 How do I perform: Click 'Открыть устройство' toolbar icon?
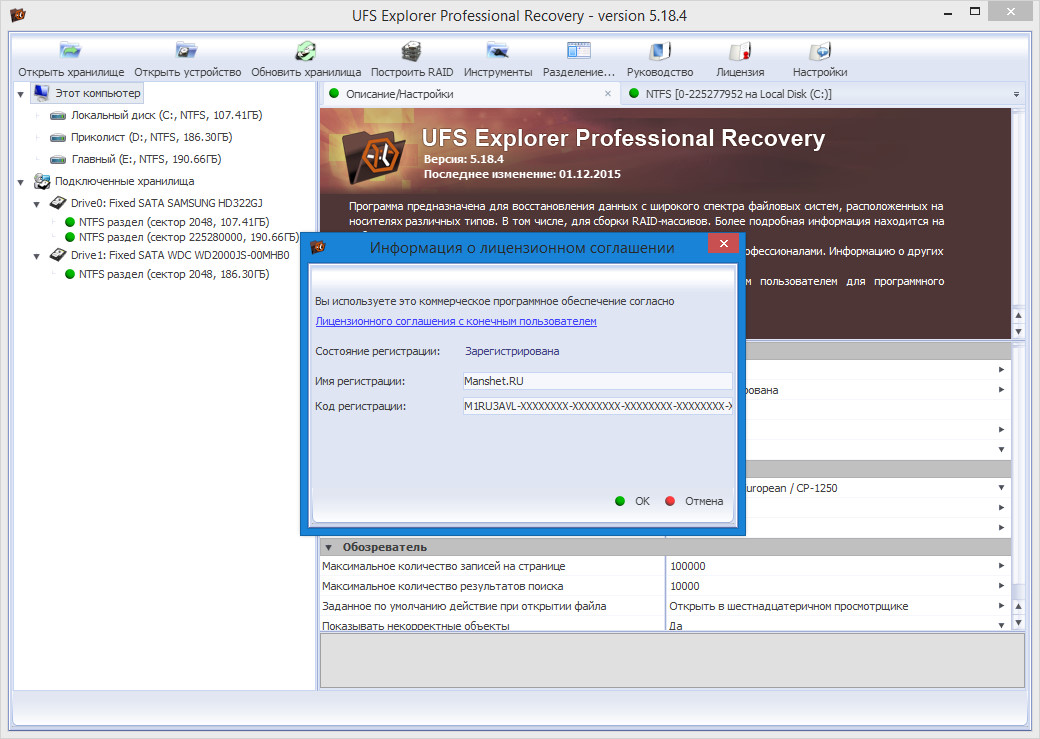186,50
